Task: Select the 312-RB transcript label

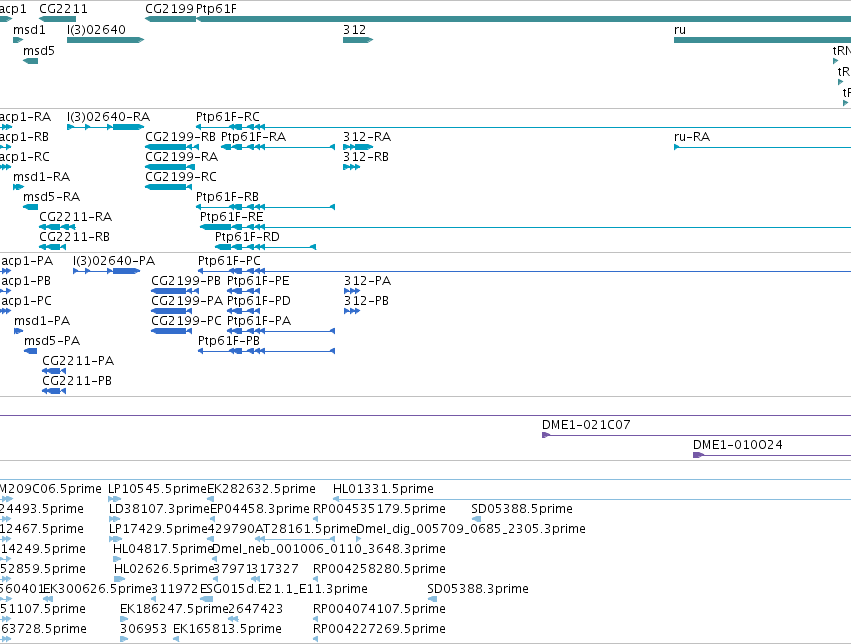Action: click(x=366, y=157)
